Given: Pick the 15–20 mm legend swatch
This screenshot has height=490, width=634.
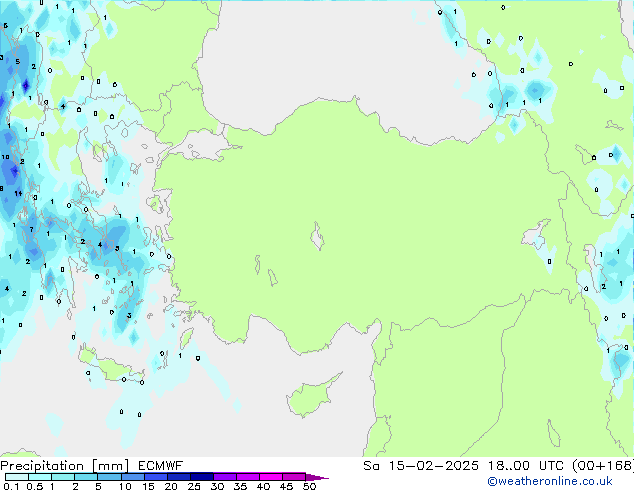Looking at the screenshot, I should [x=156, y=477].
